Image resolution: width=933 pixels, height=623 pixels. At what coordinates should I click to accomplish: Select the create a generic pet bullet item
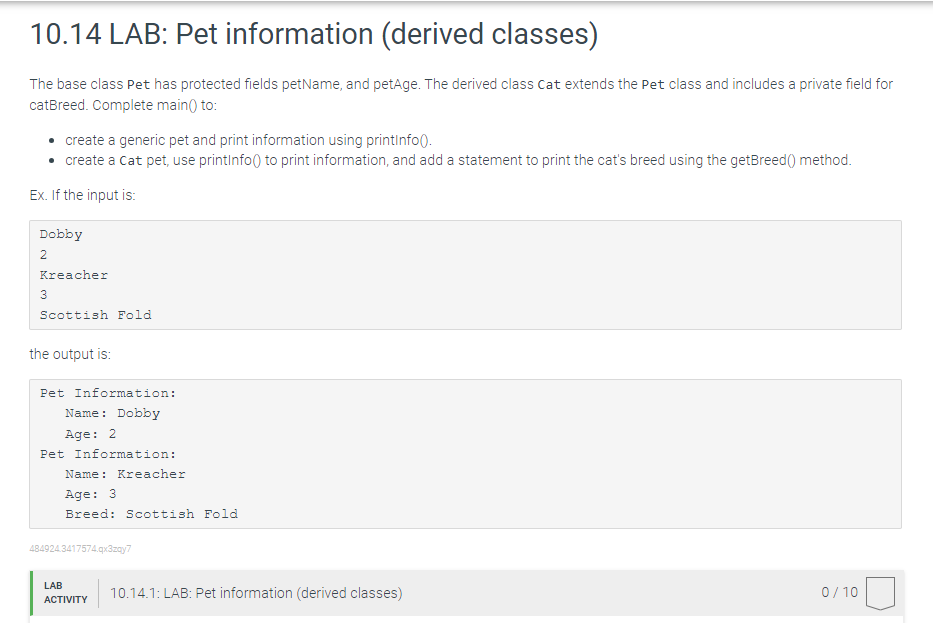click(x=247, y=139)
